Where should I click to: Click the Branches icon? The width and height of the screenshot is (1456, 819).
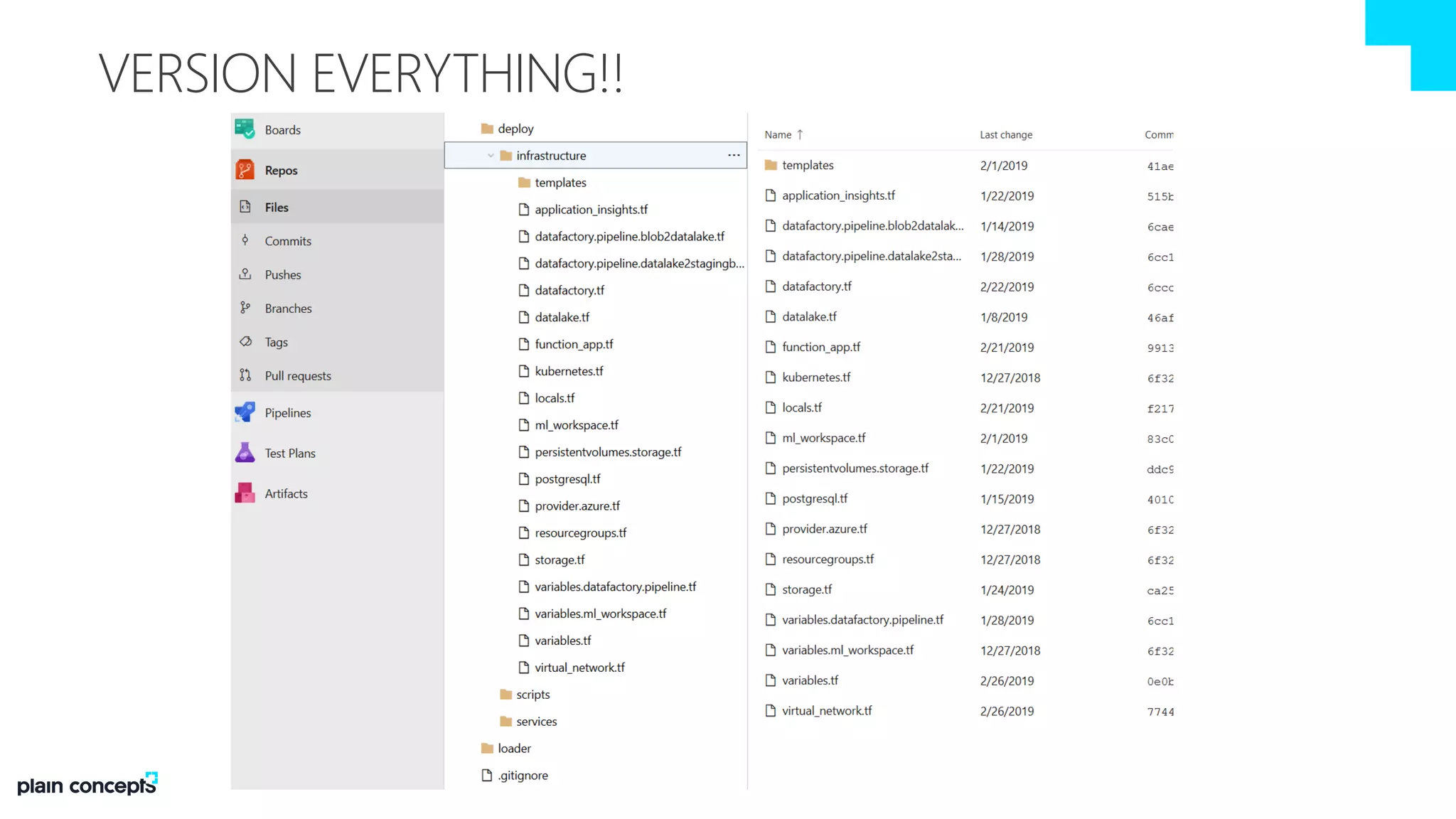pyautogui.click(x=245, y=308)
